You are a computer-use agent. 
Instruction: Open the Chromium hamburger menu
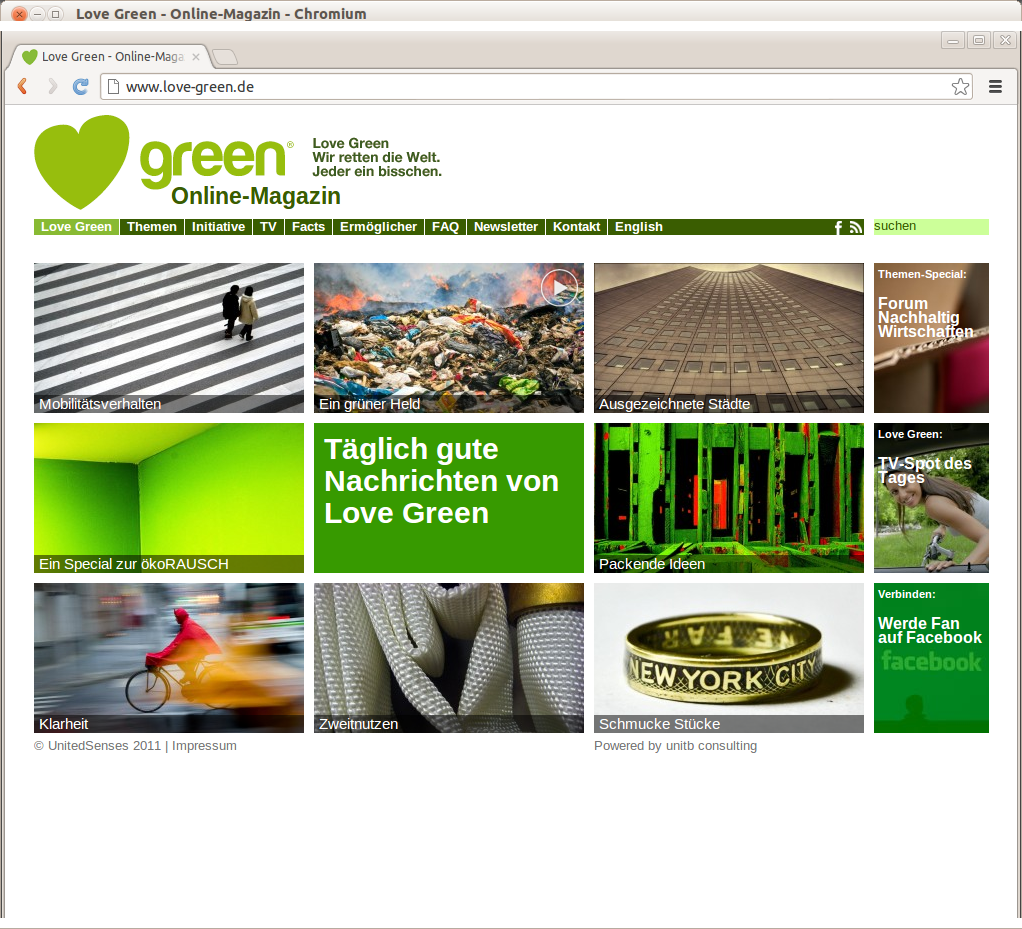[x=995, y=87]
